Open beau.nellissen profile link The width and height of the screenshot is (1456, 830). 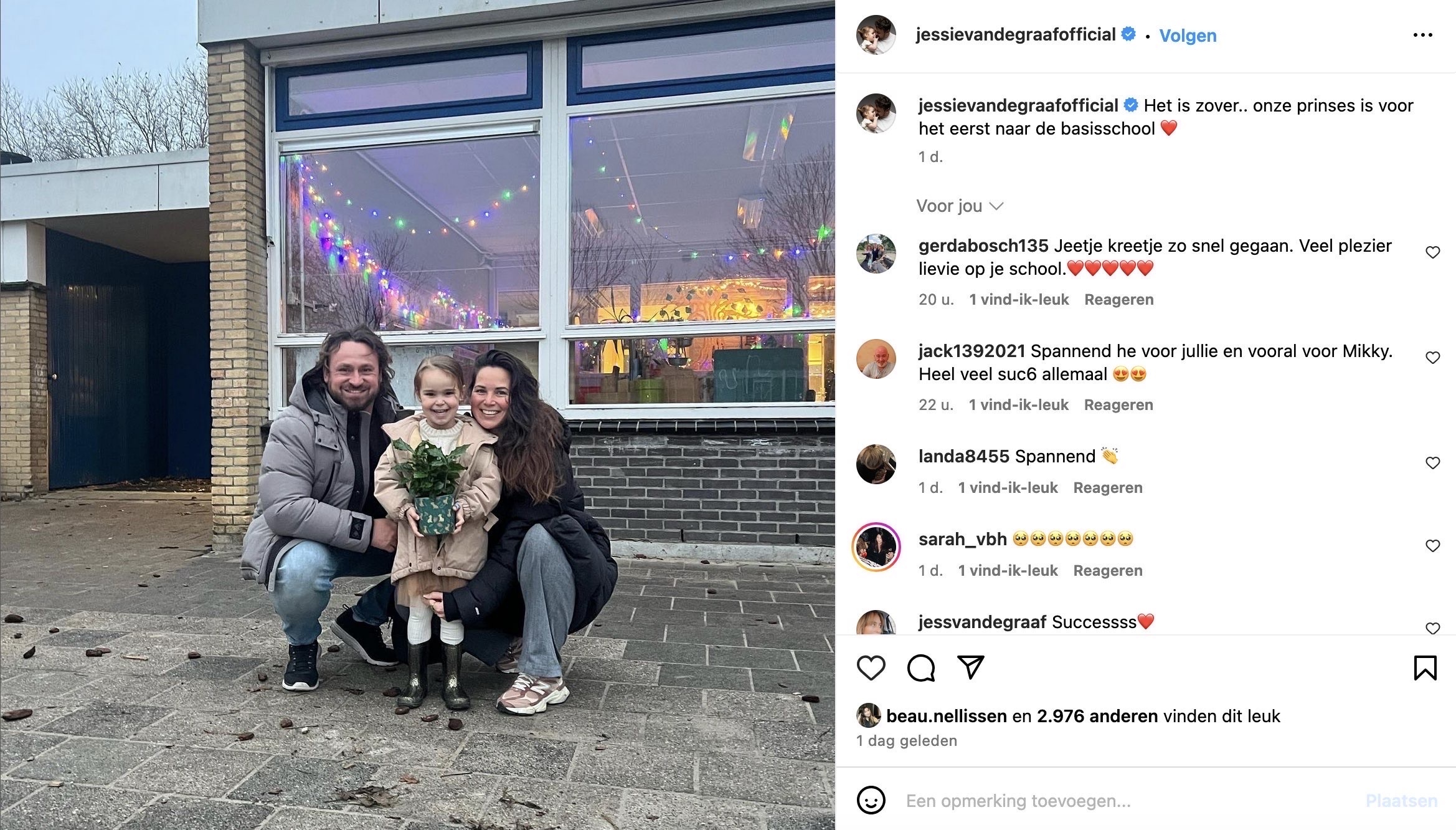point(946,717)
